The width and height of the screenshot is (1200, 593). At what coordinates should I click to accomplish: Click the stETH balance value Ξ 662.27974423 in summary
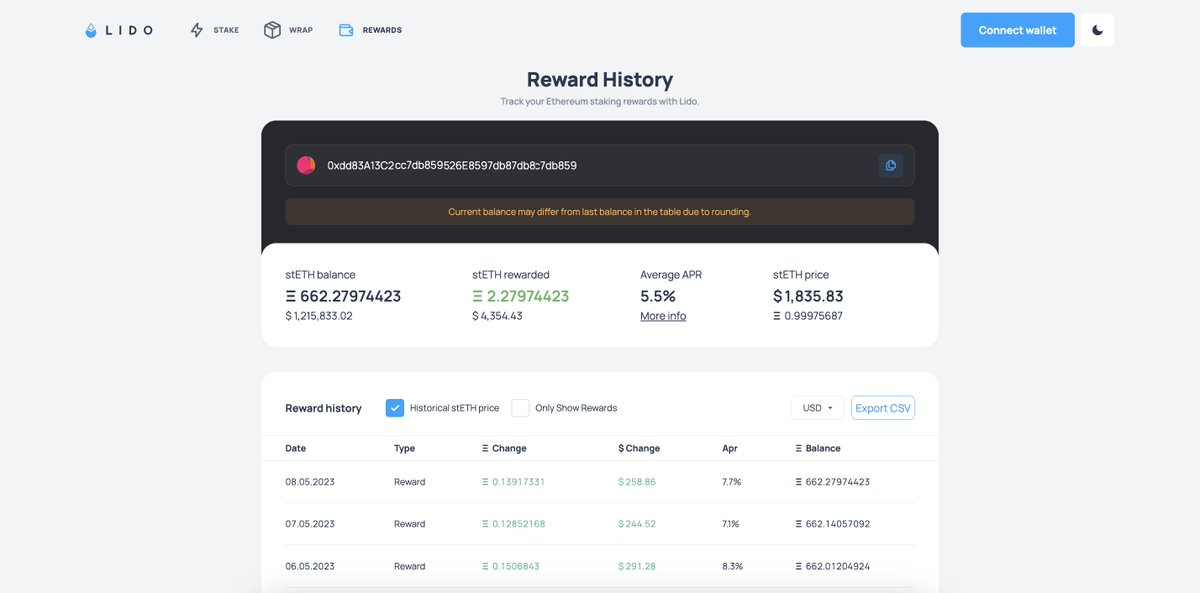(x=343, y=296)
